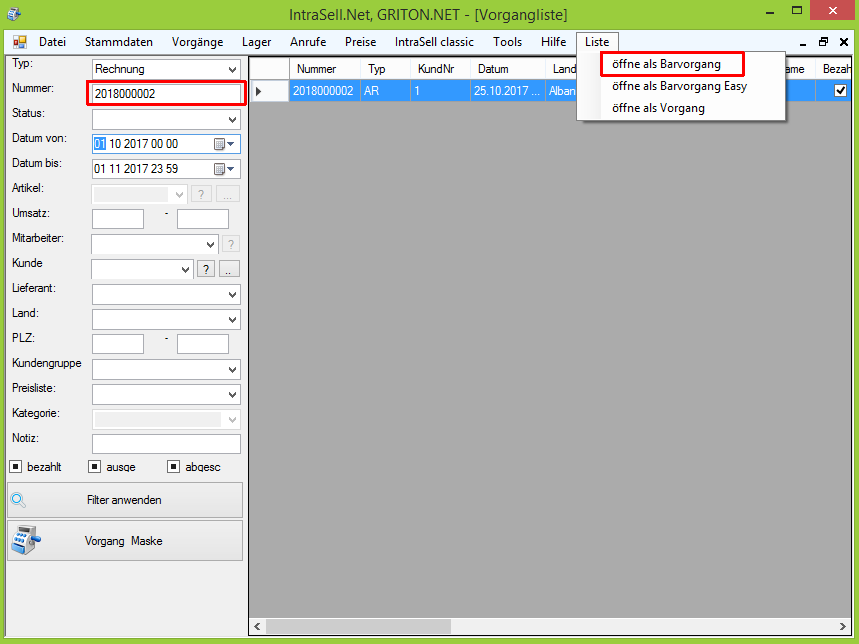
Task: Minimize the inner Vorgangliste child window
Action: 803,42
